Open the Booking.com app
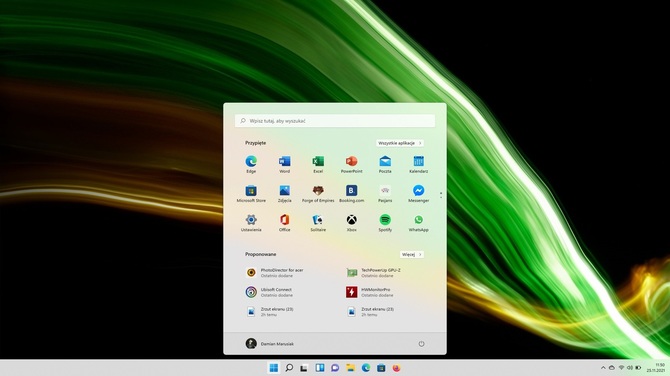The image size is (670, 376). click(x=351, y=194)
